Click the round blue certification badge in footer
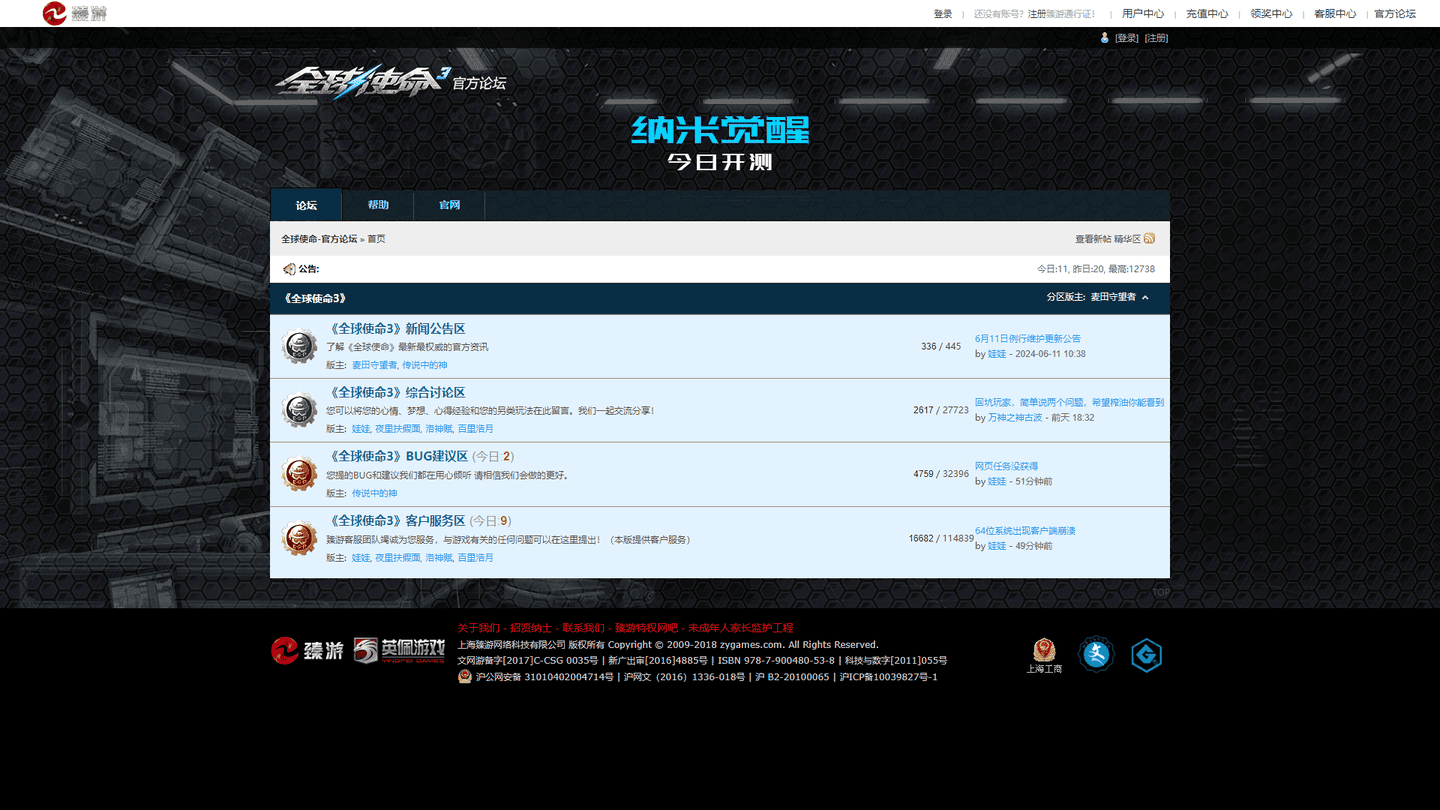This screenshot has height=810, width=1440. point(1096,655)
